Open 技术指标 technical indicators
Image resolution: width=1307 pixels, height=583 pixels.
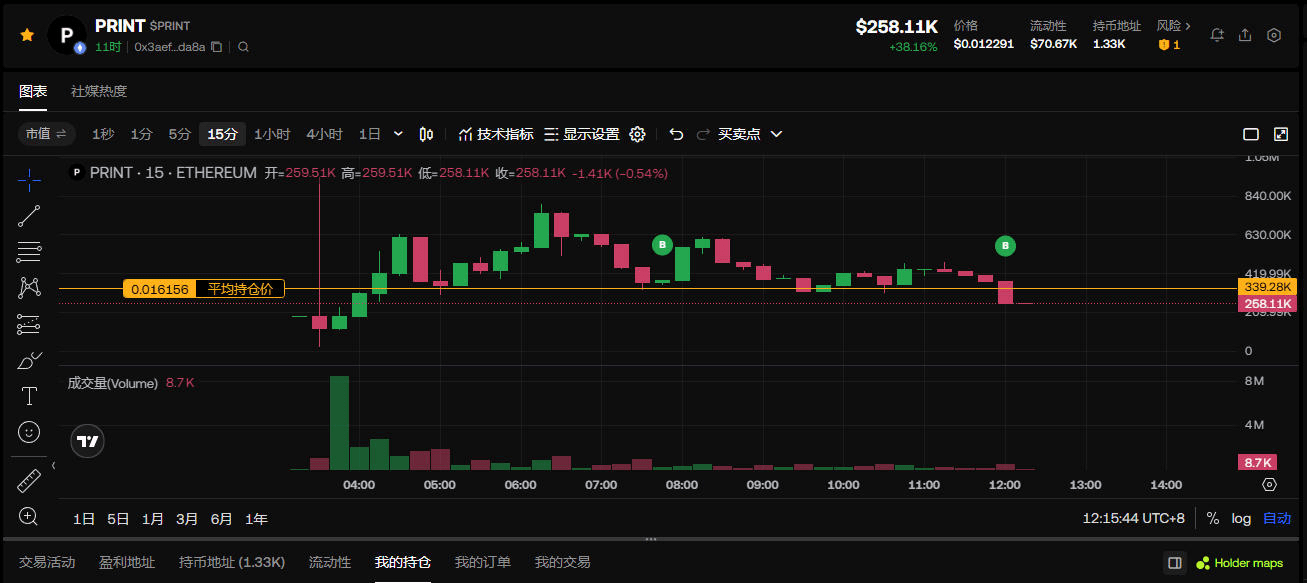tap(496, 134)
